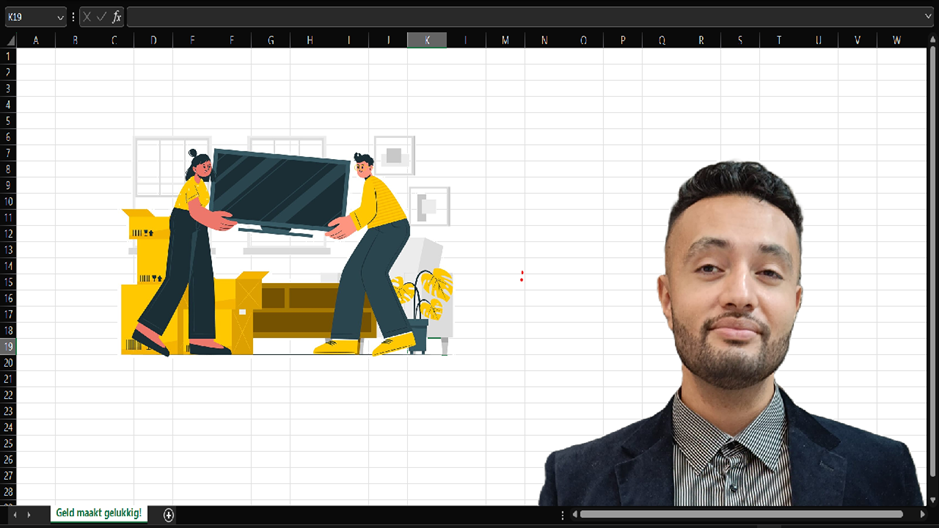
Task: Click the vertical scrollbar up arrow
Action: point(932,40)
